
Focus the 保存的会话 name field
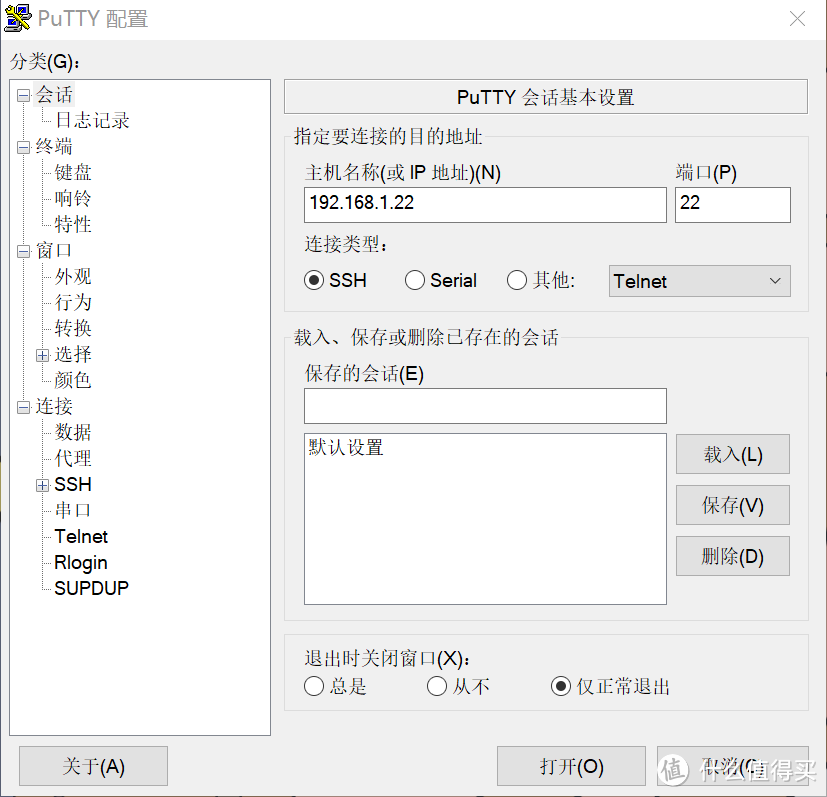coord(485,406)
